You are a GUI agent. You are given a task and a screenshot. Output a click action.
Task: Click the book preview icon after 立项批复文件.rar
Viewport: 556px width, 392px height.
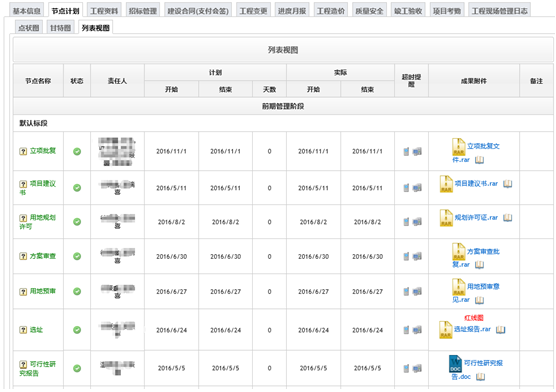[479, 160]
